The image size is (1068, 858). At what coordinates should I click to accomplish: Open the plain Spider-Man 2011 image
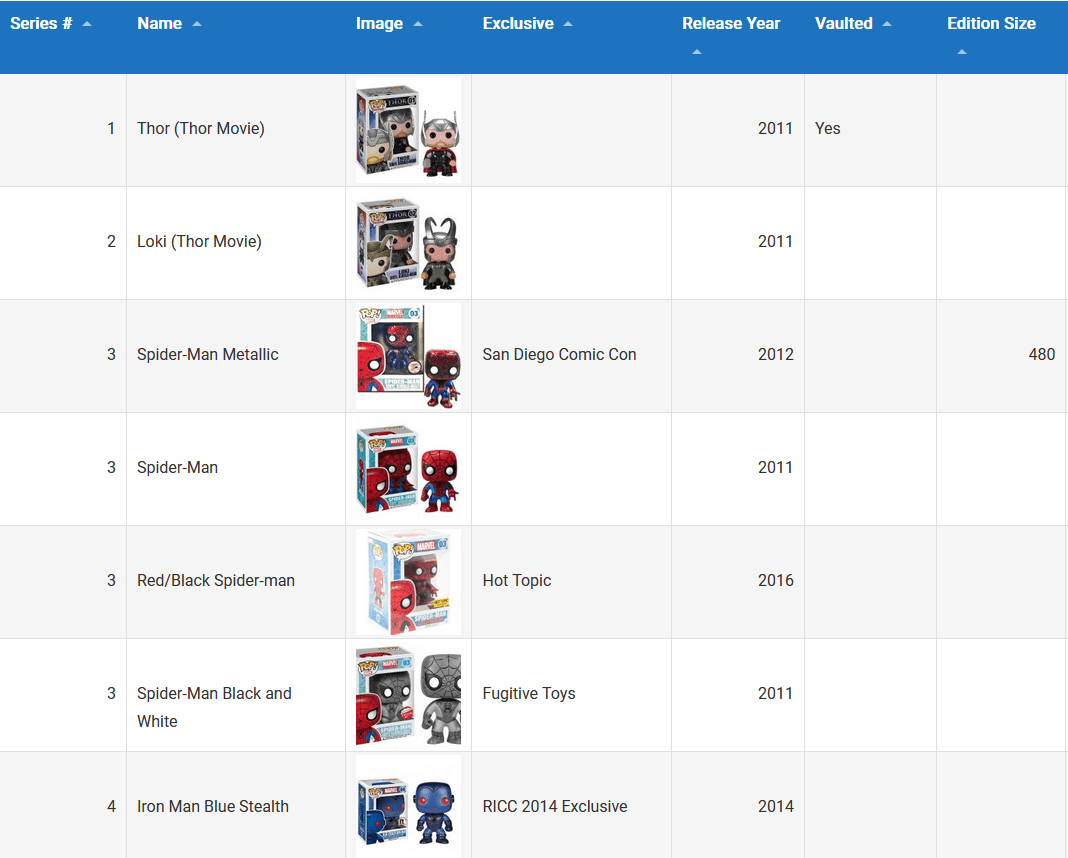[409, 469]
